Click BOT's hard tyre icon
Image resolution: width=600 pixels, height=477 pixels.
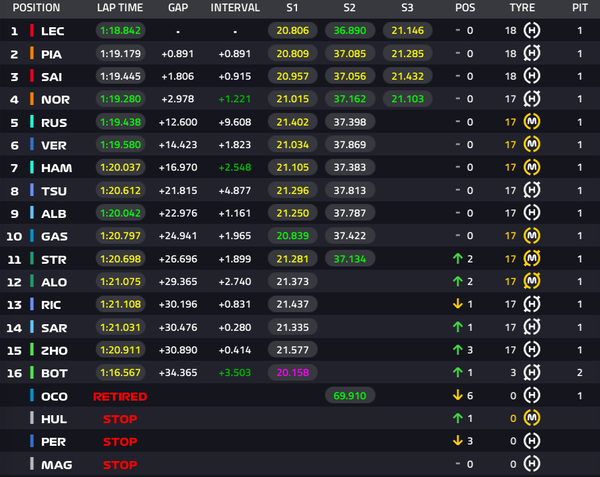[x=532, y=373]
